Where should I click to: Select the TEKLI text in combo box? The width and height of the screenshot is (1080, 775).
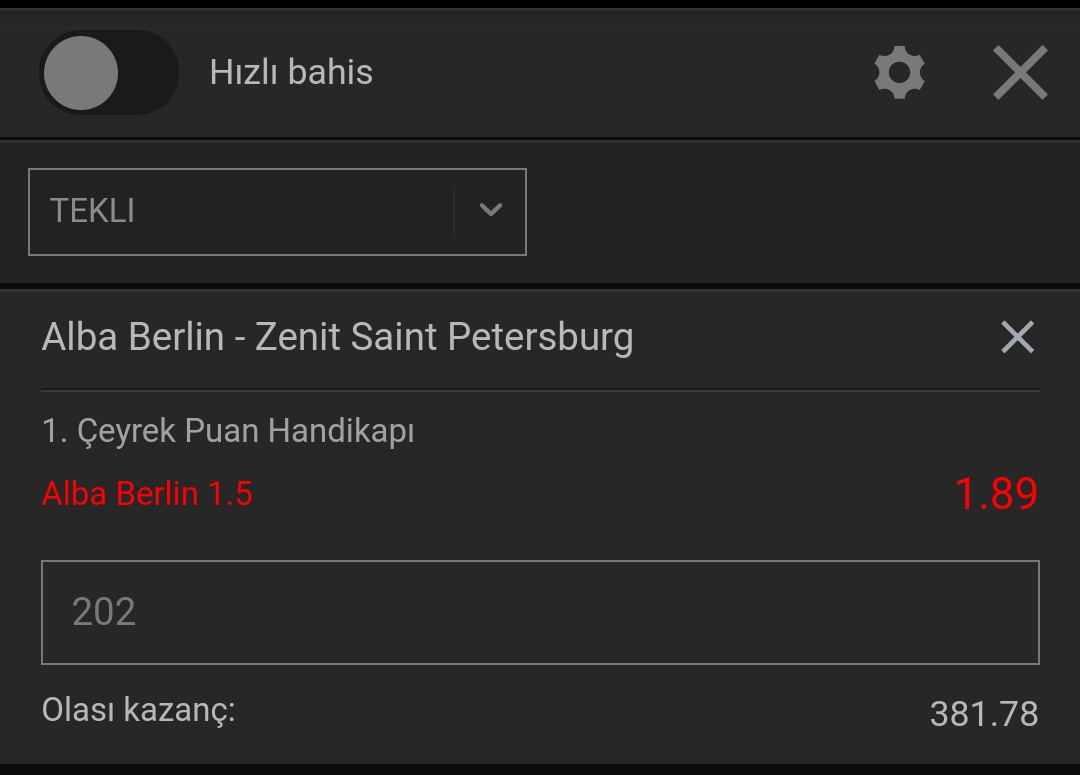click(x=92, y=211)
